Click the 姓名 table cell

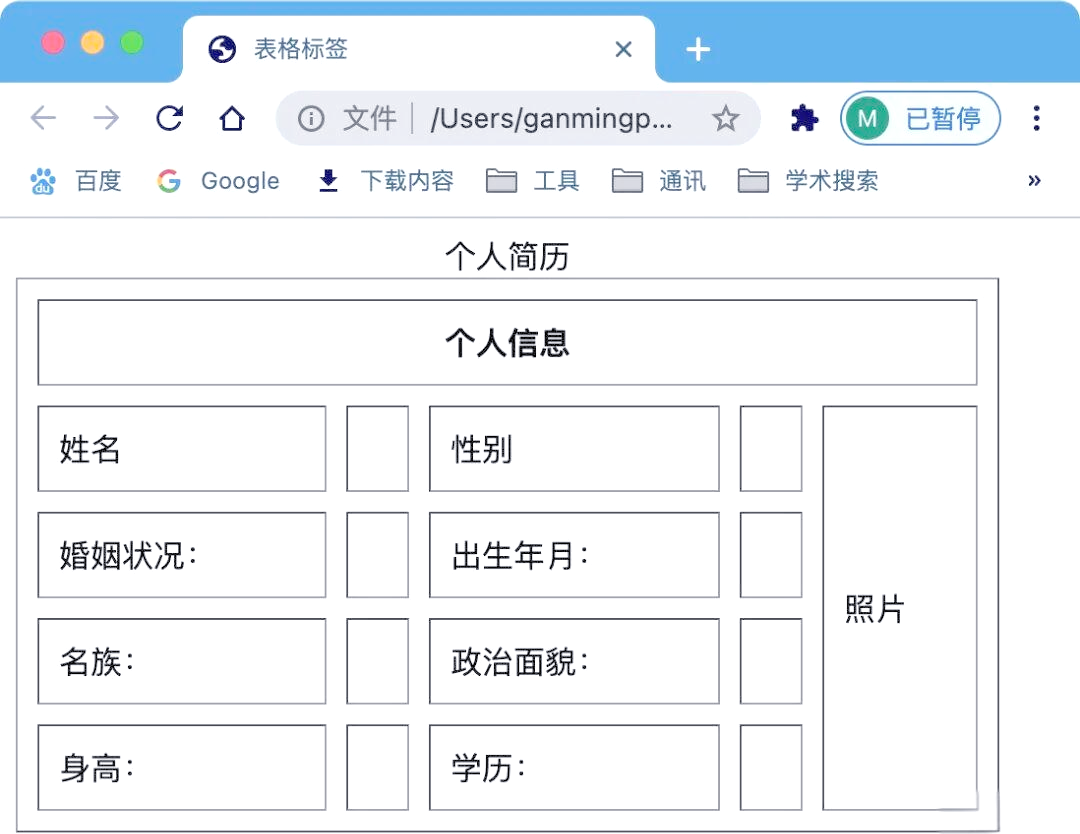[x=182, y=449]
